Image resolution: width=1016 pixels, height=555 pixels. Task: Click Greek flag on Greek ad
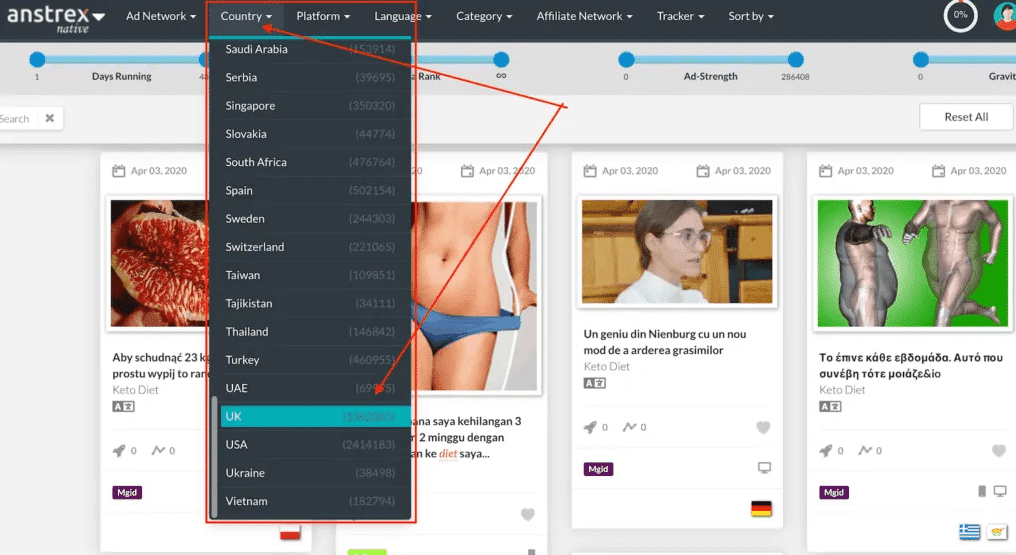(969, 532)
